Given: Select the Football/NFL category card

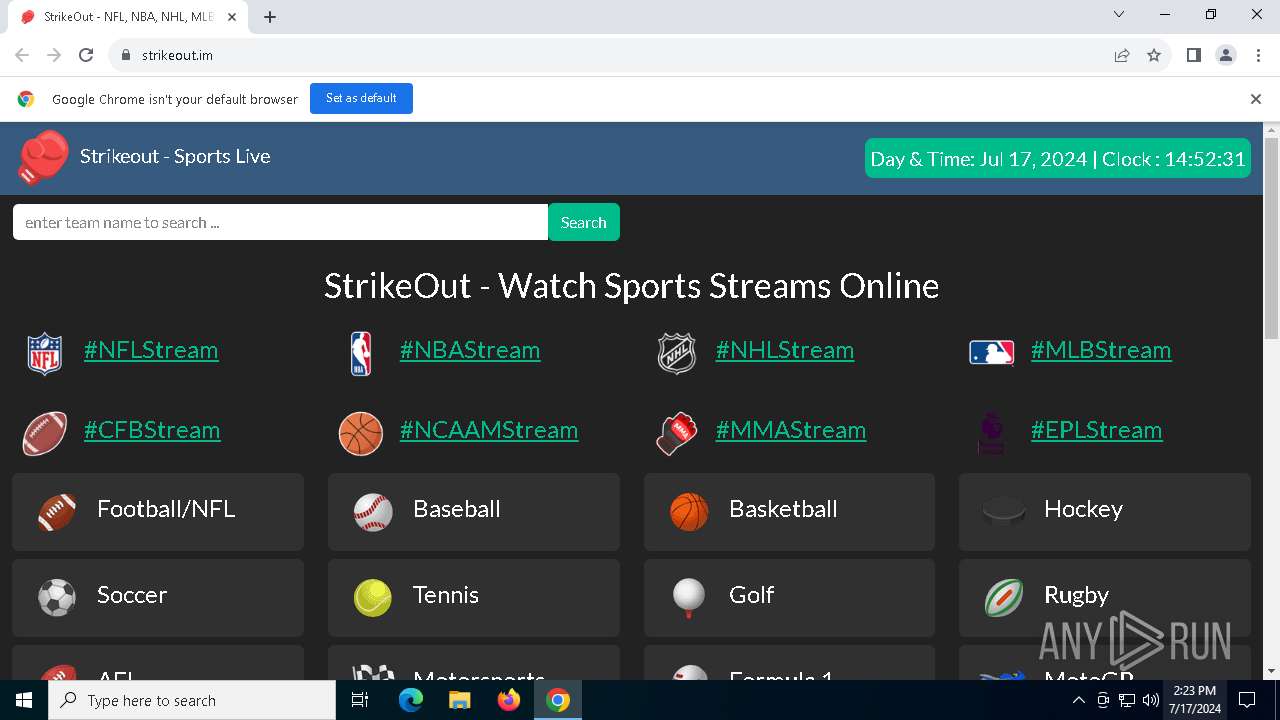Looking at the screenshot, I should (x=158, y=512).
